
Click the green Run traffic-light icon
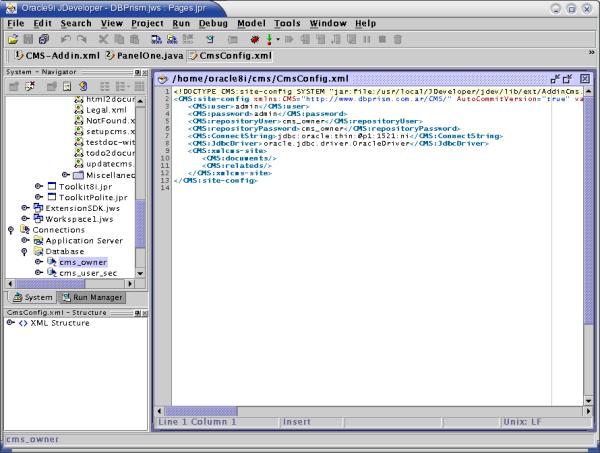(x=269, y=39)
